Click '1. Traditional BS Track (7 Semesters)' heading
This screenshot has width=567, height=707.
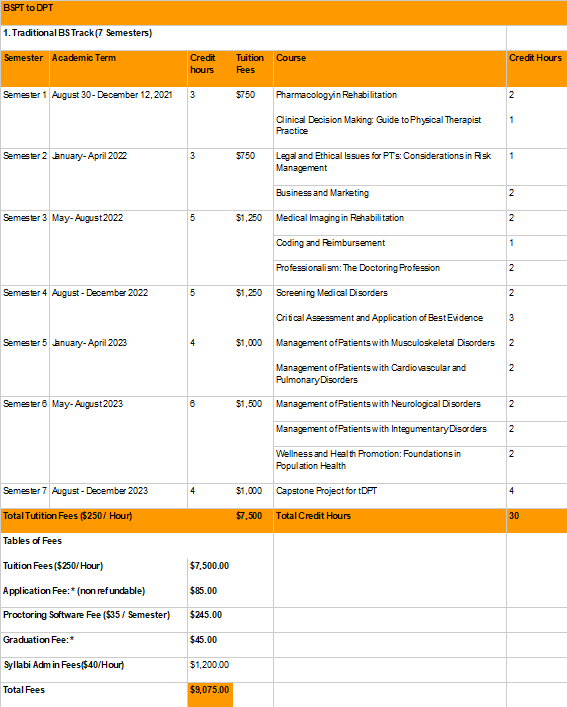coord(78,33)
